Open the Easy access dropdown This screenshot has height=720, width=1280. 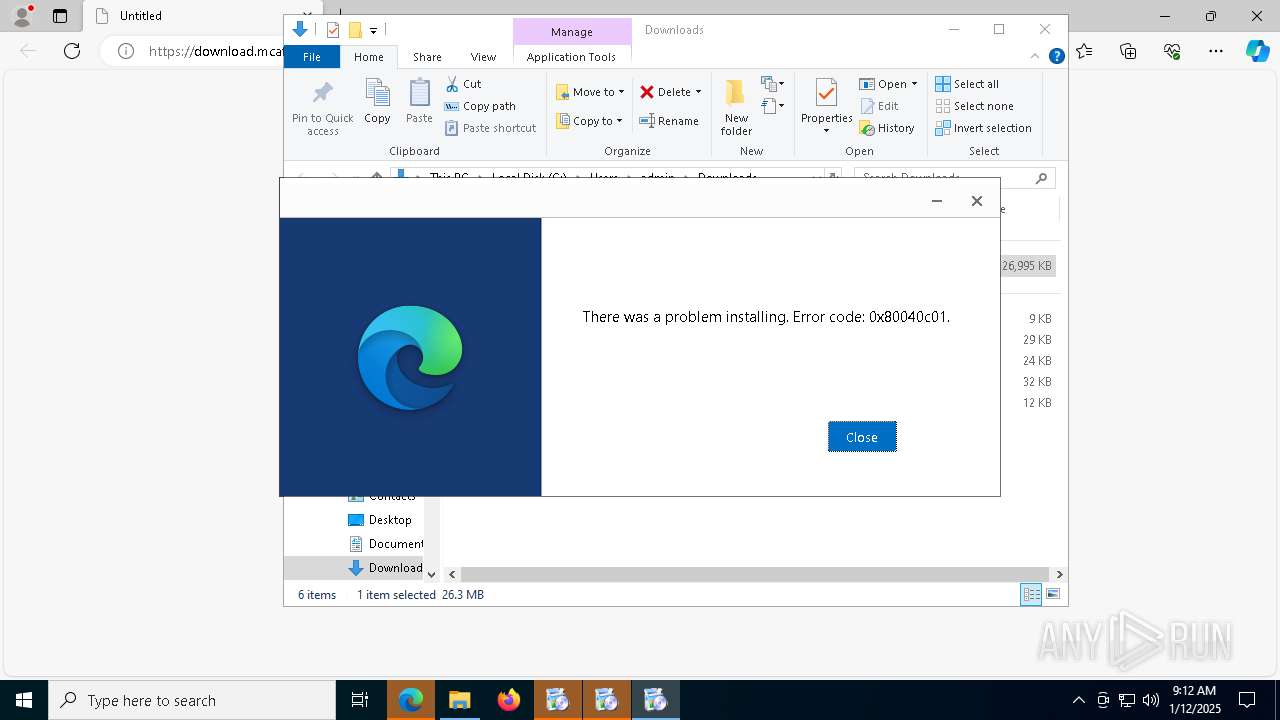click(x=772, y=106)
